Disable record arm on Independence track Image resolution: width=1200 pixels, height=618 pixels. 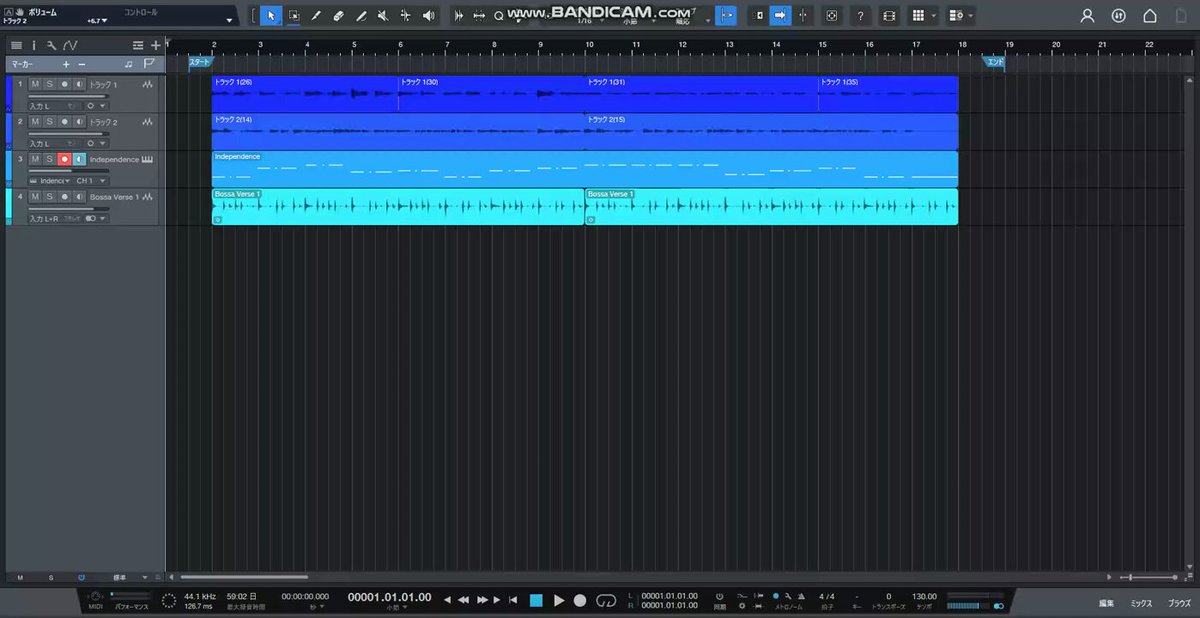(64, 159)
